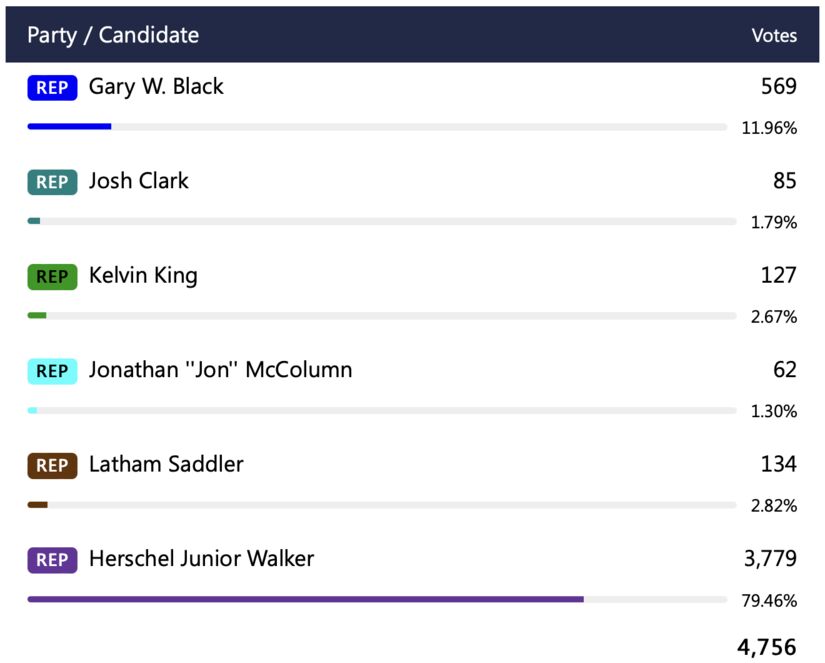Select the Votes column header

(774, 35)
